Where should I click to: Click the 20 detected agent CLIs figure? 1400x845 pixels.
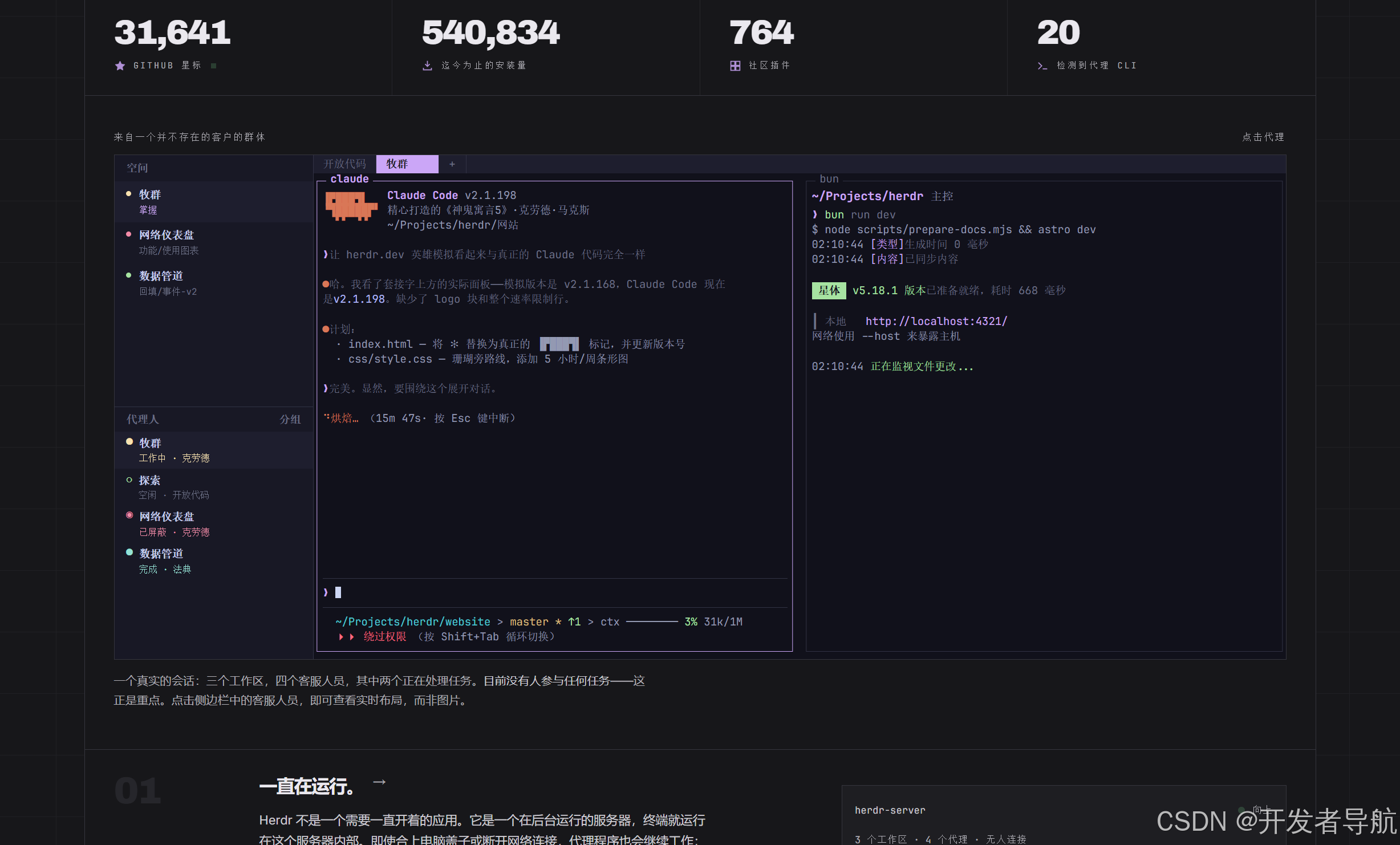tap(1058, 32)
